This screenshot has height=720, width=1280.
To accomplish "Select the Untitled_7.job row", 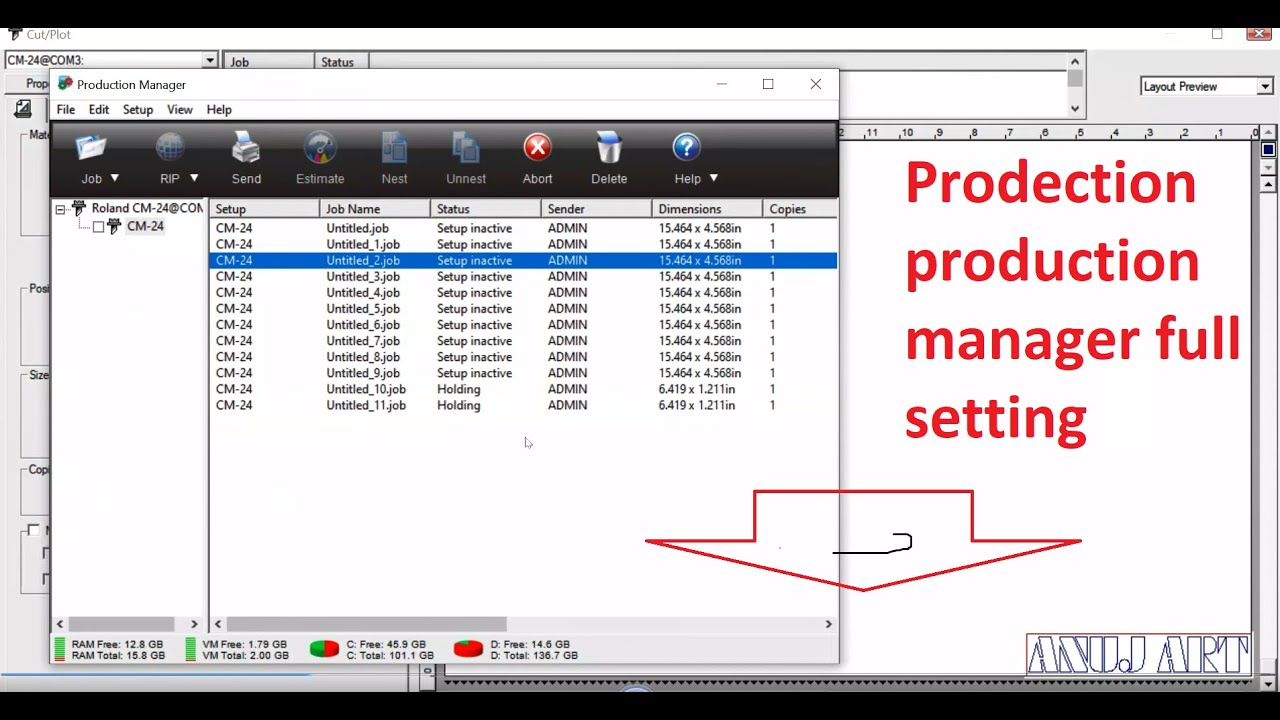I will pos(524,340).
